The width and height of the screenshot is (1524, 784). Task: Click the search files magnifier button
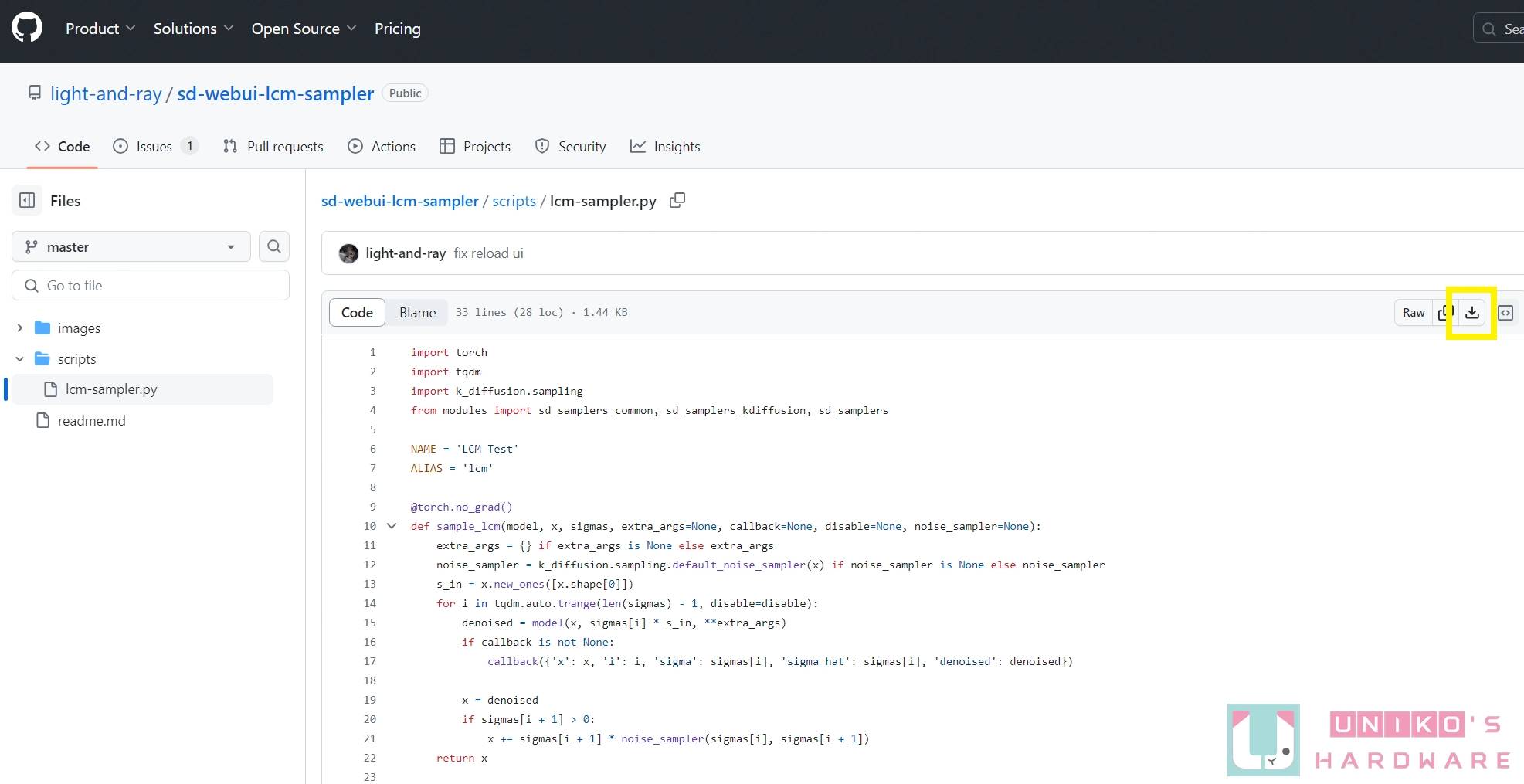click(x=274, y=246)
